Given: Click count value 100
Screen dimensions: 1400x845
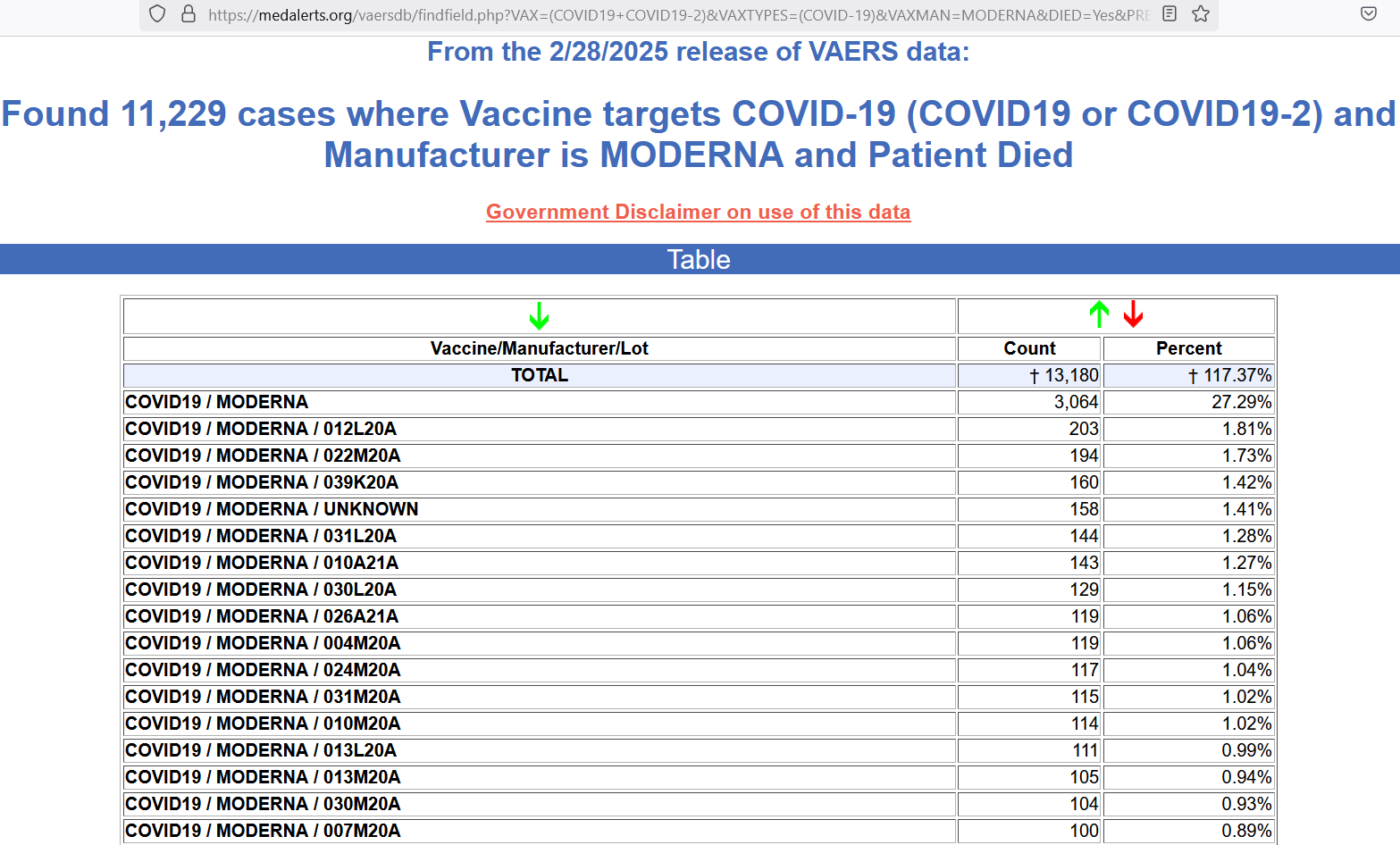Looking at the screenshot, I should point(1084,831).
